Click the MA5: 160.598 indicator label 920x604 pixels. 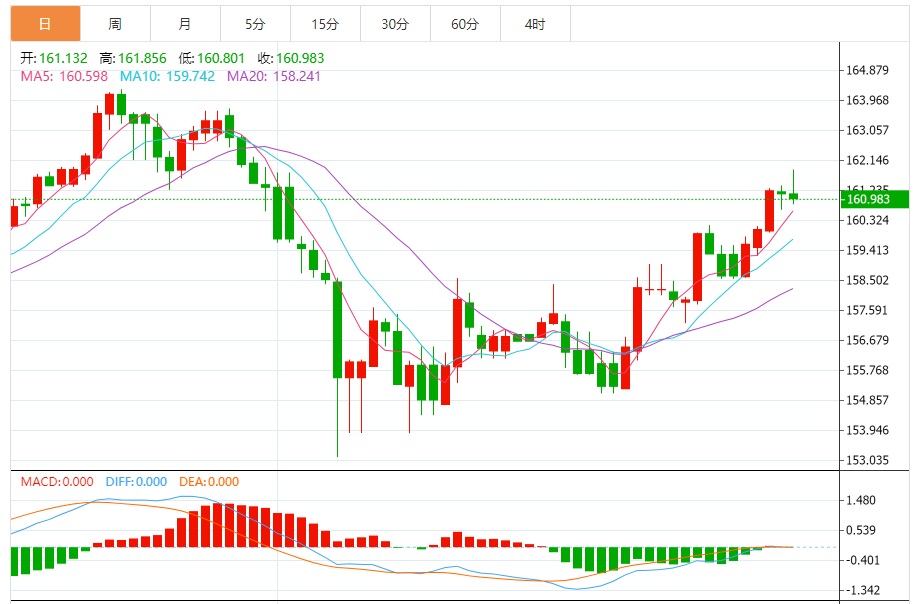[x=64, y=76]
